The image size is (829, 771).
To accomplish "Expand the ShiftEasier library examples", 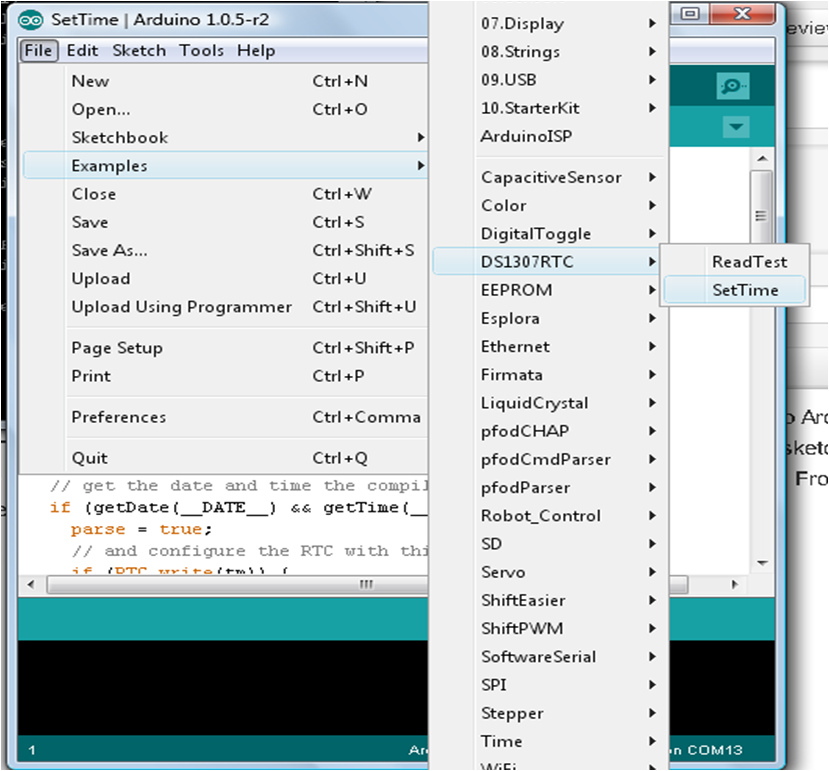I will click(x=548, y=601).
